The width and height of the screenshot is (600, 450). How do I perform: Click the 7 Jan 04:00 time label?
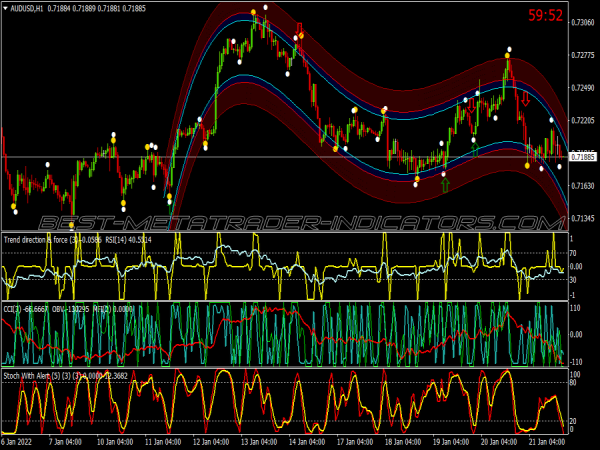[x=65, y=442]
